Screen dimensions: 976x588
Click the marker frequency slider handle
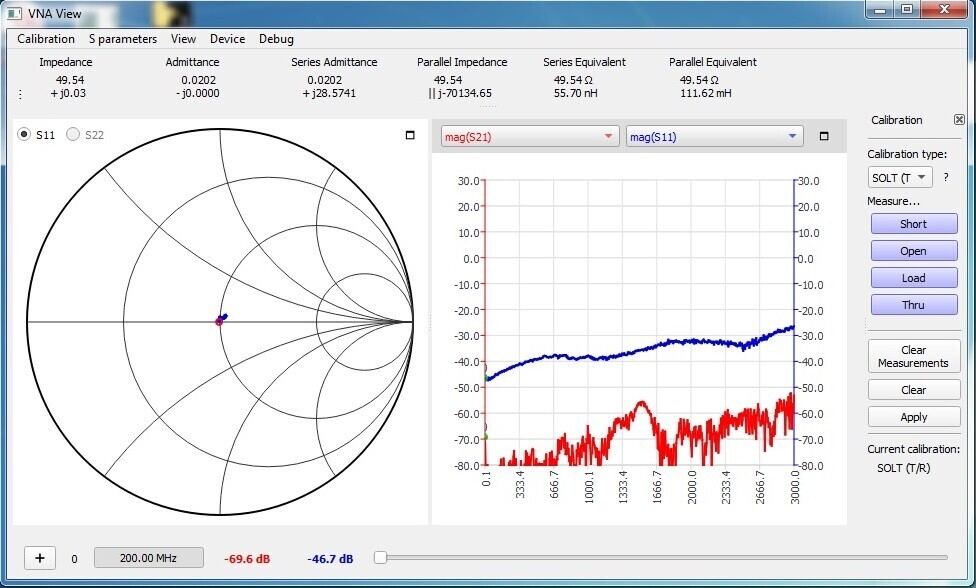tap(380, 558)
